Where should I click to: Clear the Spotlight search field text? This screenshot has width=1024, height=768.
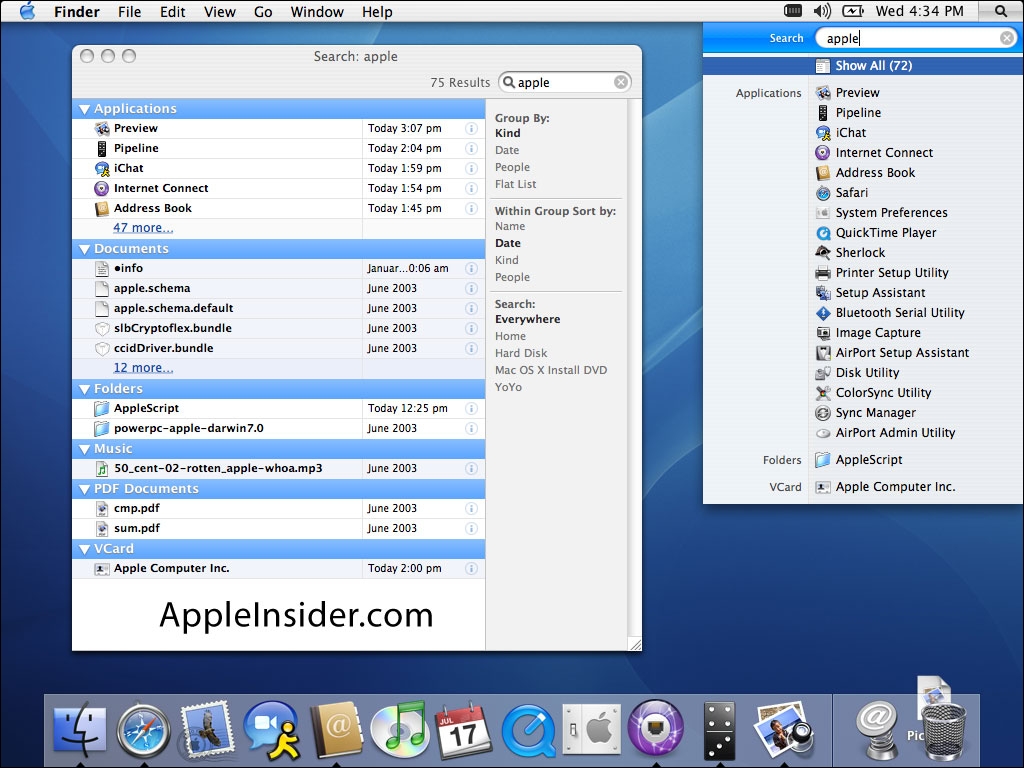tap(1007, 39)
